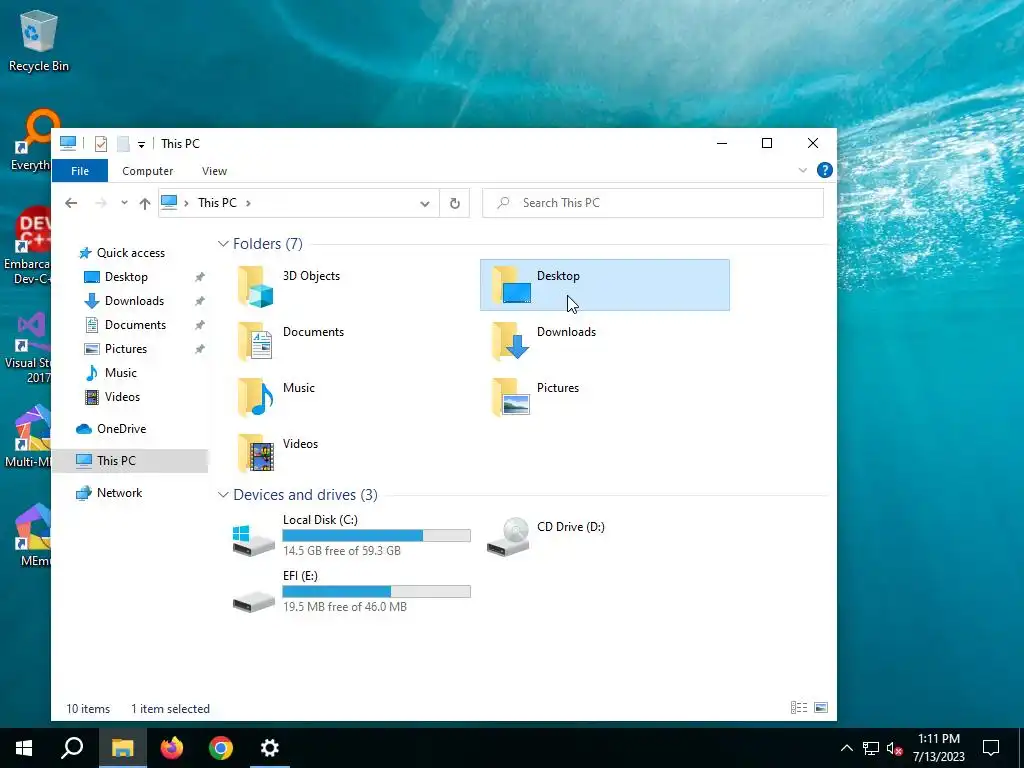Click Local Disk (C:) usage bar

[376, 536]
